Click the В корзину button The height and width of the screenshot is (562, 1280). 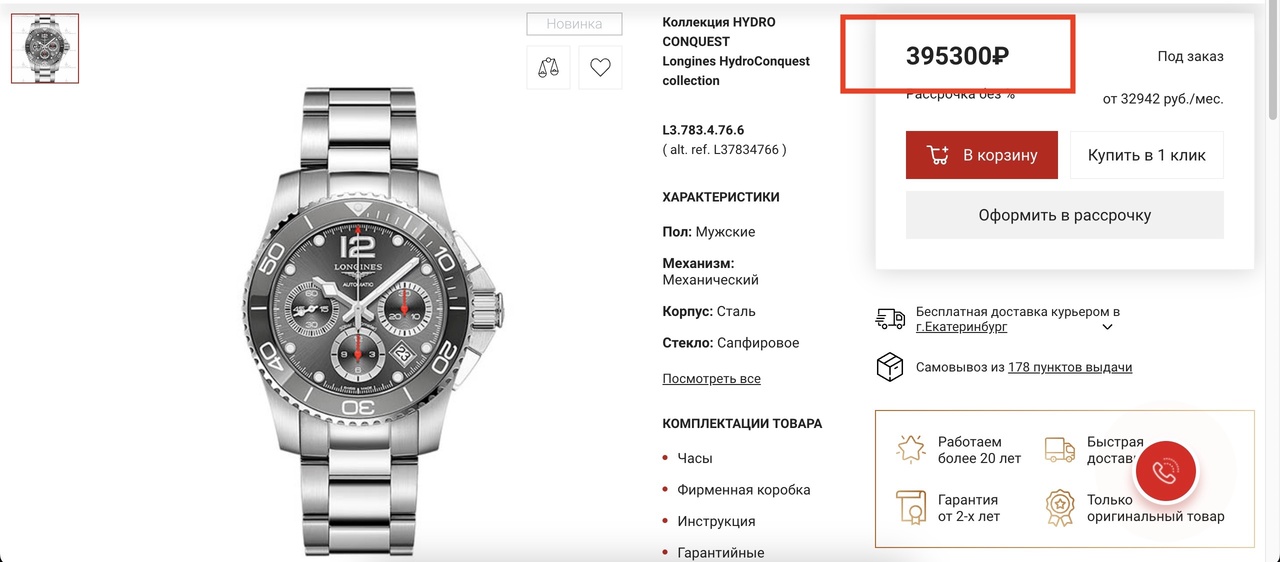982,155
